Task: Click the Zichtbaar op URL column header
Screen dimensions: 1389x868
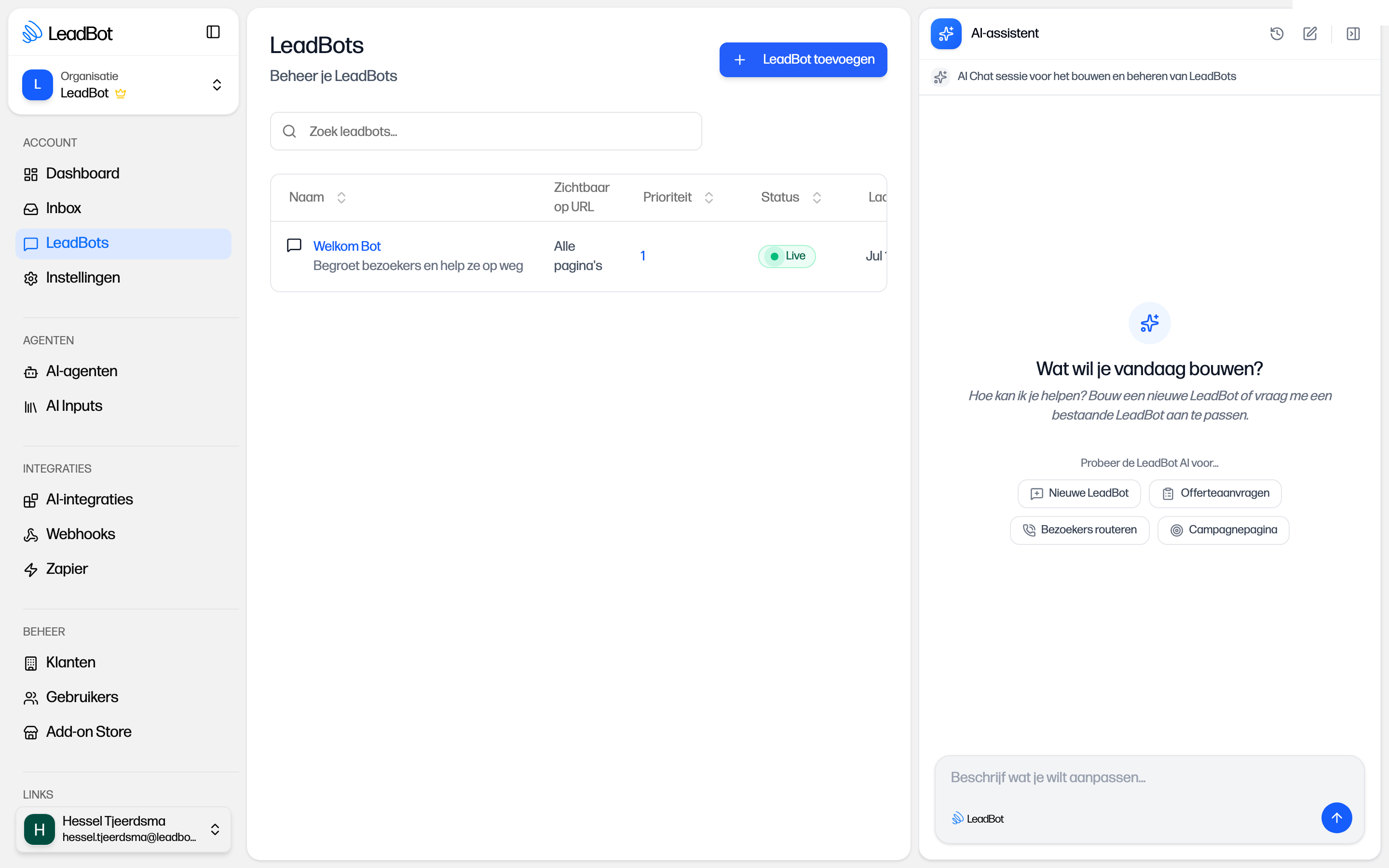Action: [582, 197]
